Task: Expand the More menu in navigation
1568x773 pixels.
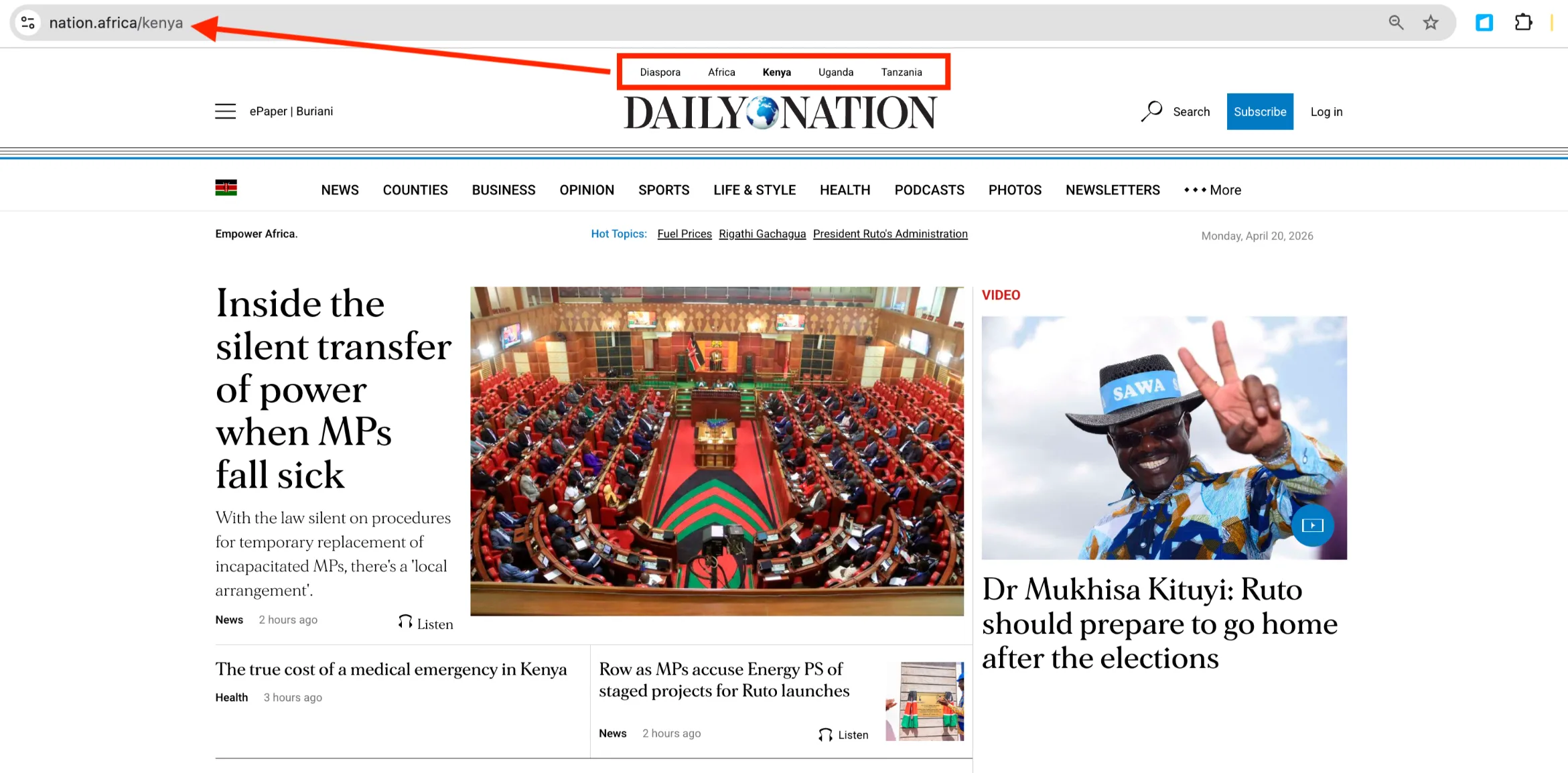Action: [1212, 190]
